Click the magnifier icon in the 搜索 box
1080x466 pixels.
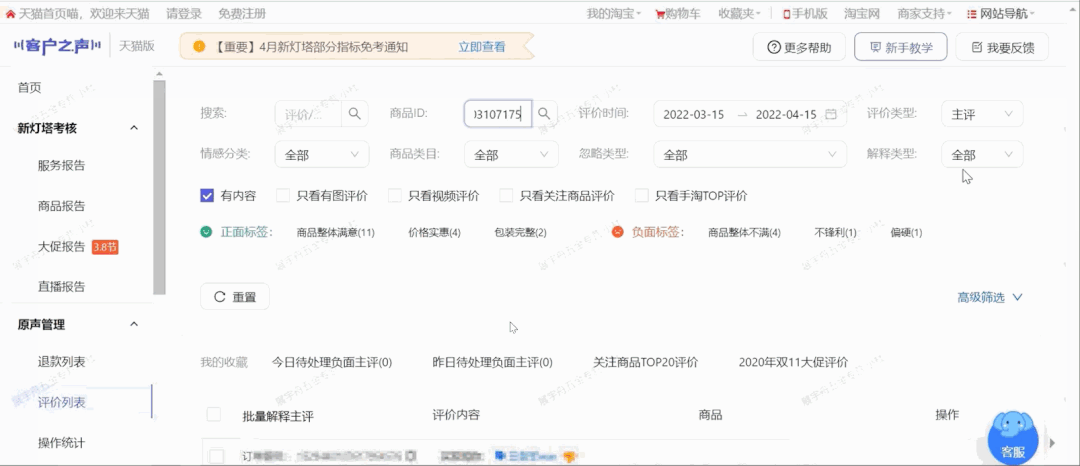click(x=355, y=114)
